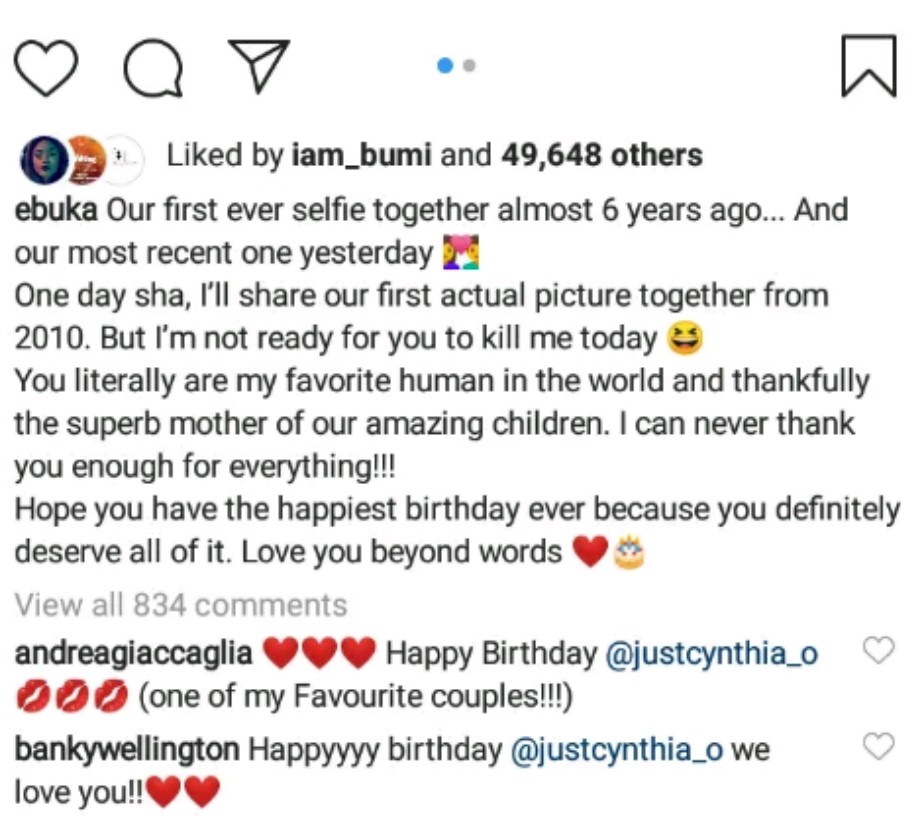
Task: Select the blue first carousel dot
Action: (x=446, y=66)
